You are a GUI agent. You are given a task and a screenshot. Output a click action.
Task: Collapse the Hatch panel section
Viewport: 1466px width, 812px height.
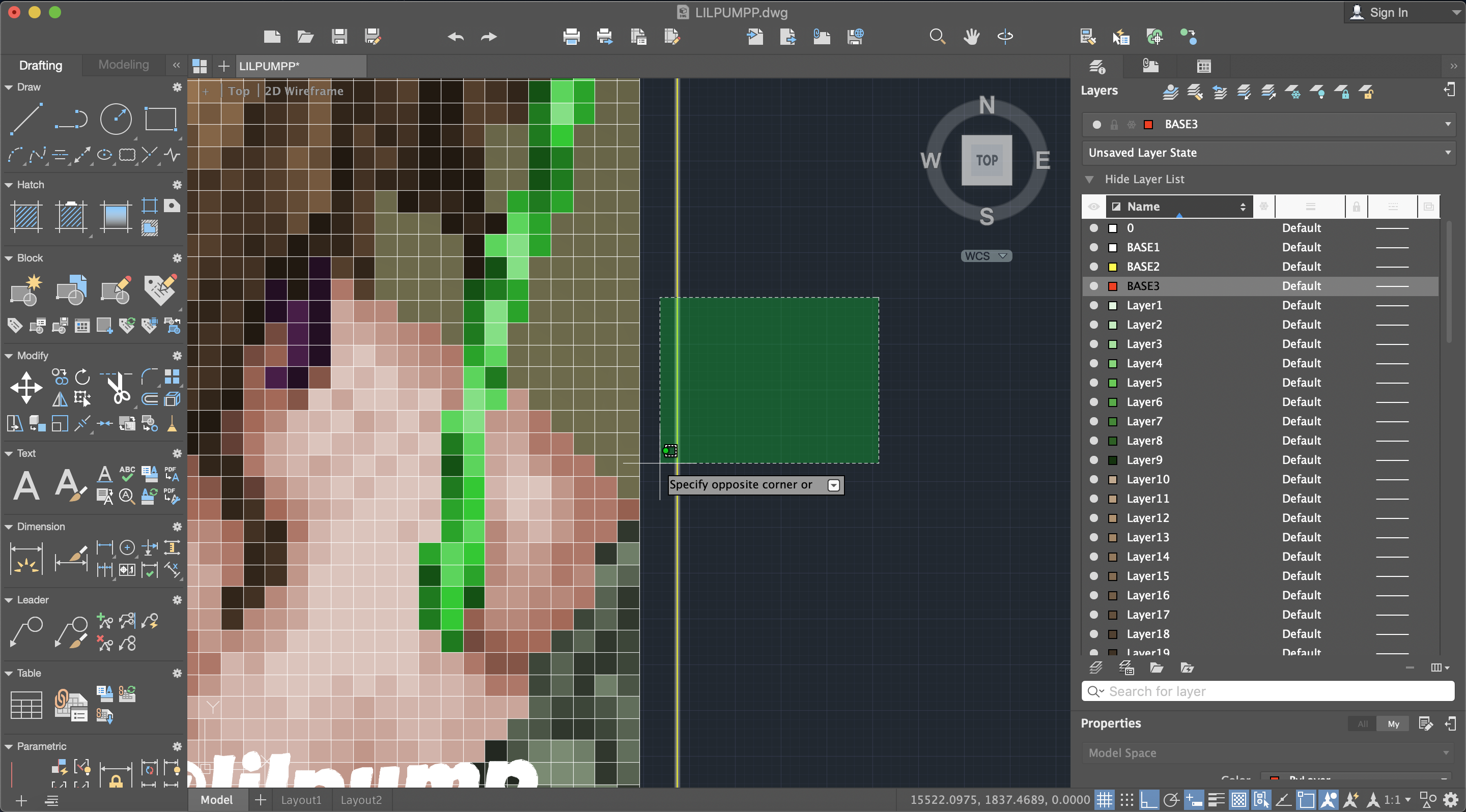(x=9, y=185)
